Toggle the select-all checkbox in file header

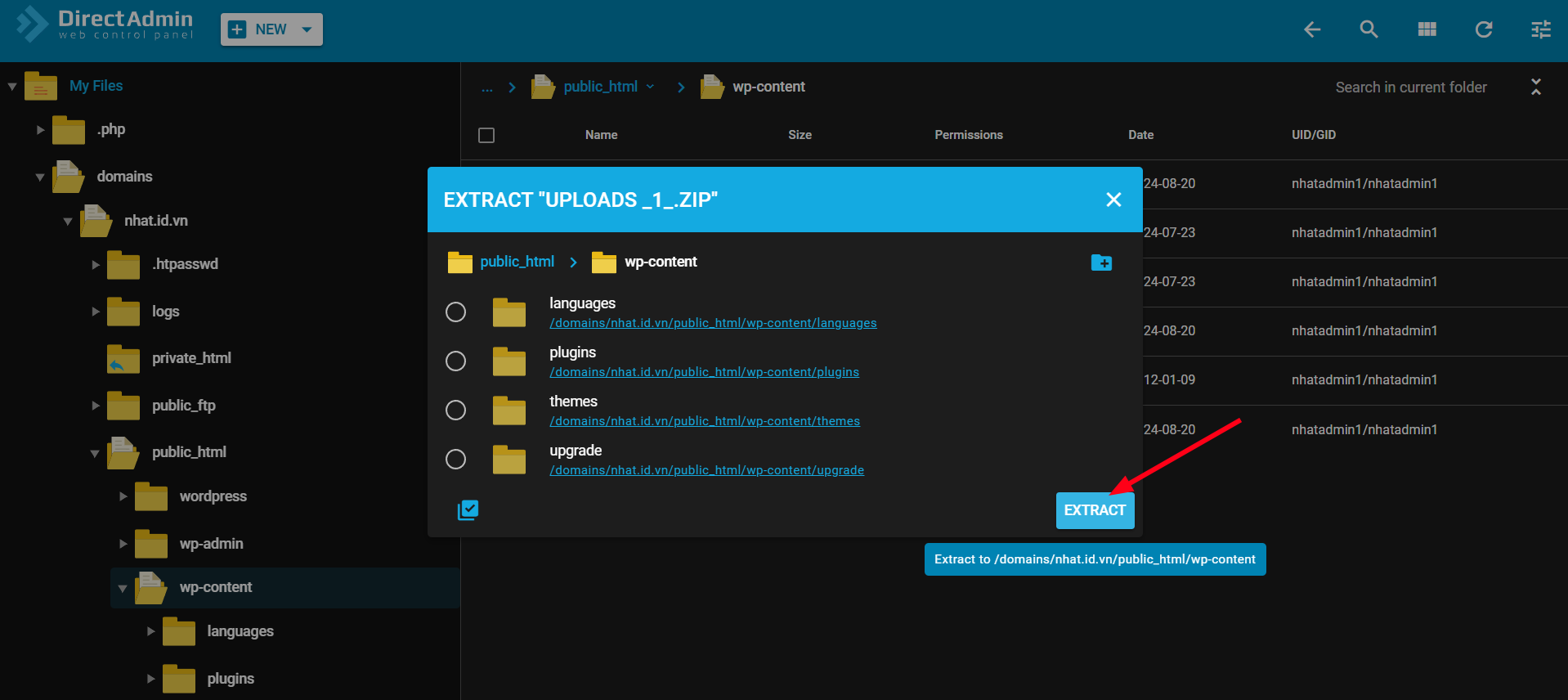(x=486, y=135)
